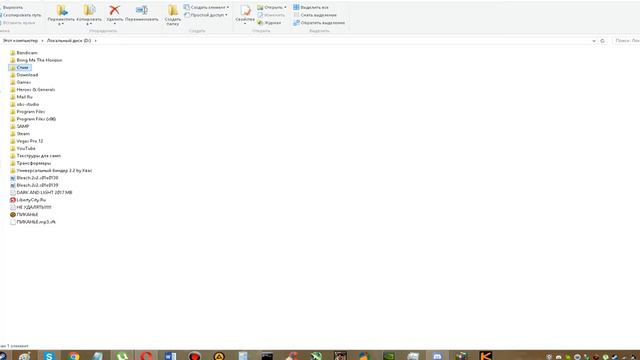Click the search field at the right

click(626, 41)
